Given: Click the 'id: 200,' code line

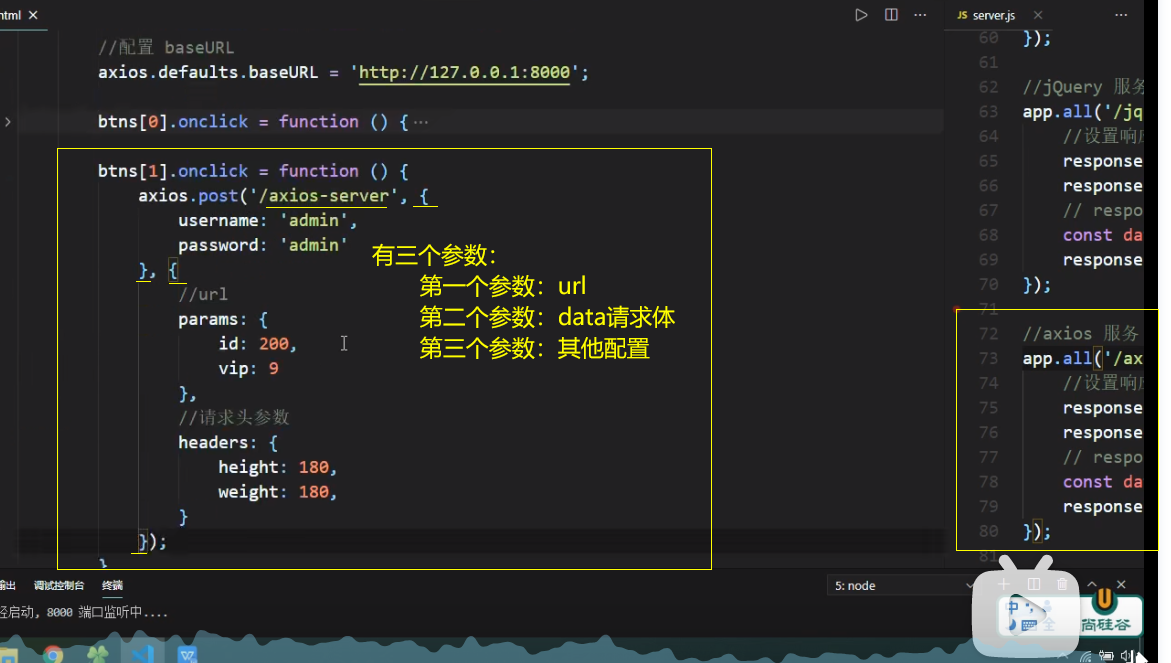Looking at the screenshot, I should (258, 343).
